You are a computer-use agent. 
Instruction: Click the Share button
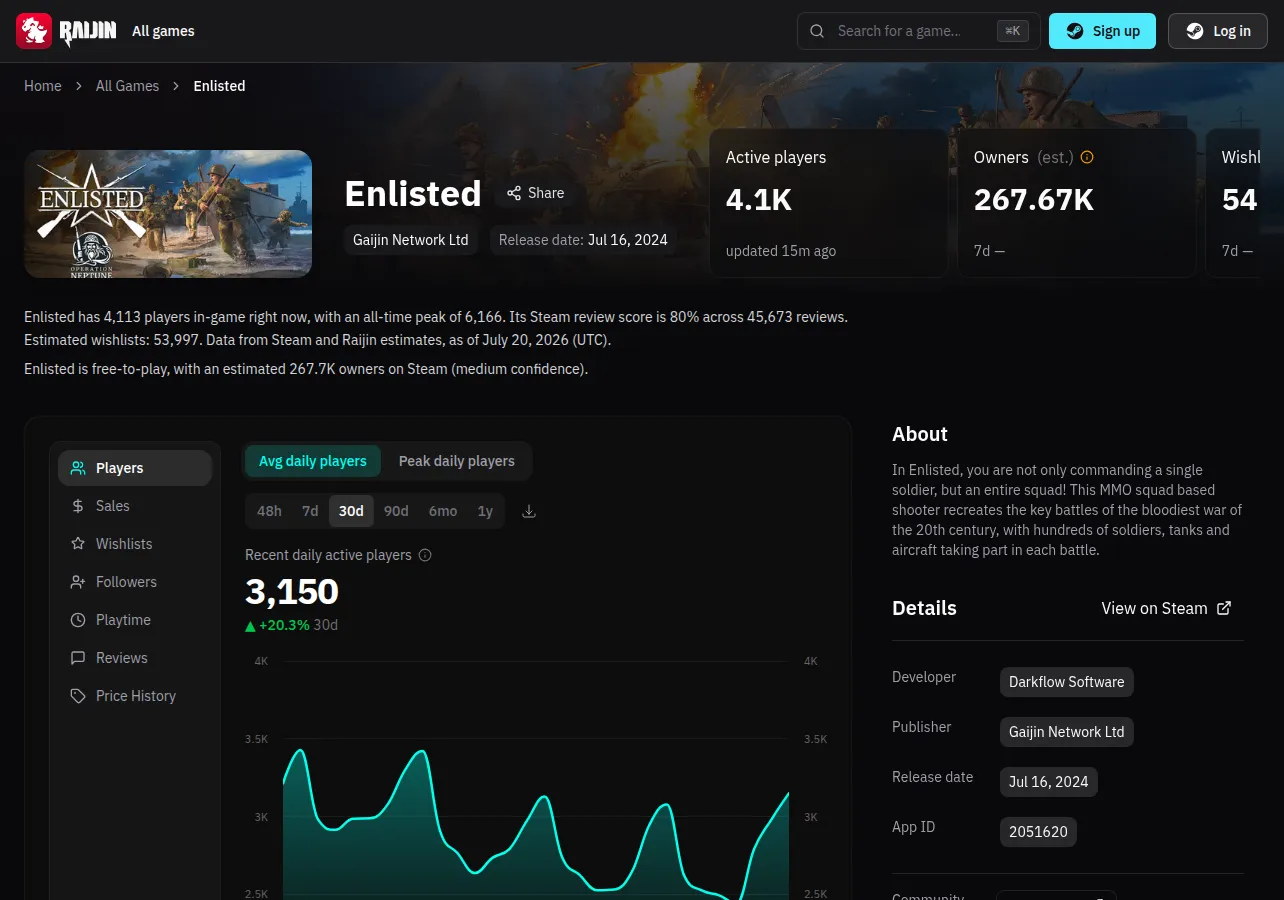(535, 193)
